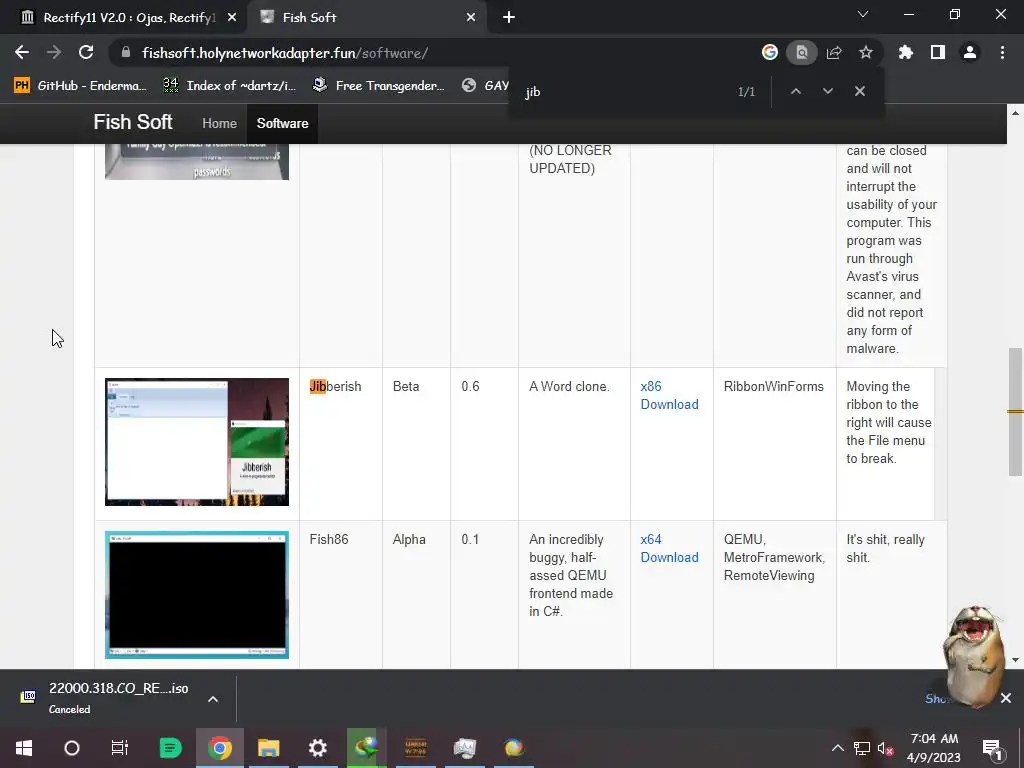Open Cortana circle on taskbar
Image resolution: width=1024 pixels, height=768 pixels.
pos(72,748)
